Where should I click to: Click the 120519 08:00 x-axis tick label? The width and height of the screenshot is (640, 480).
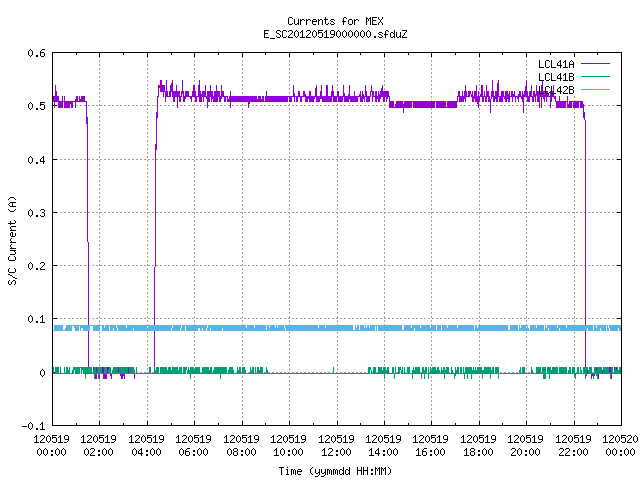(242, 445)
